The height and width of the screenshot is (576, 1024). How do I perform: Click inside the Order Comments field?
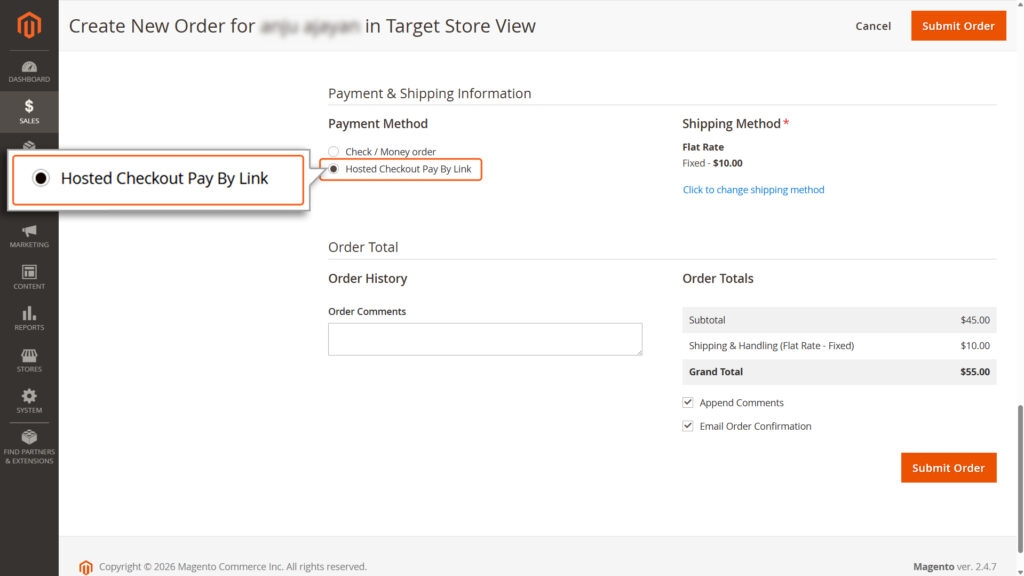(484, 339)
